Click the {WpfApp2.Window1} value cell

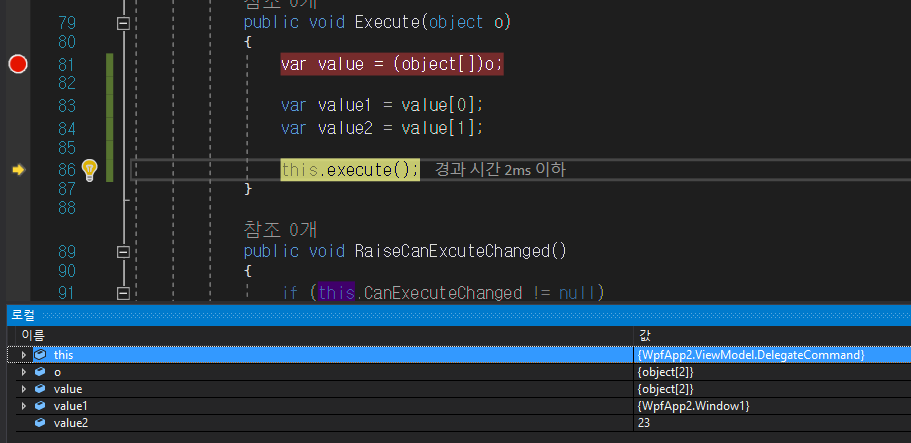pos(693,406)
